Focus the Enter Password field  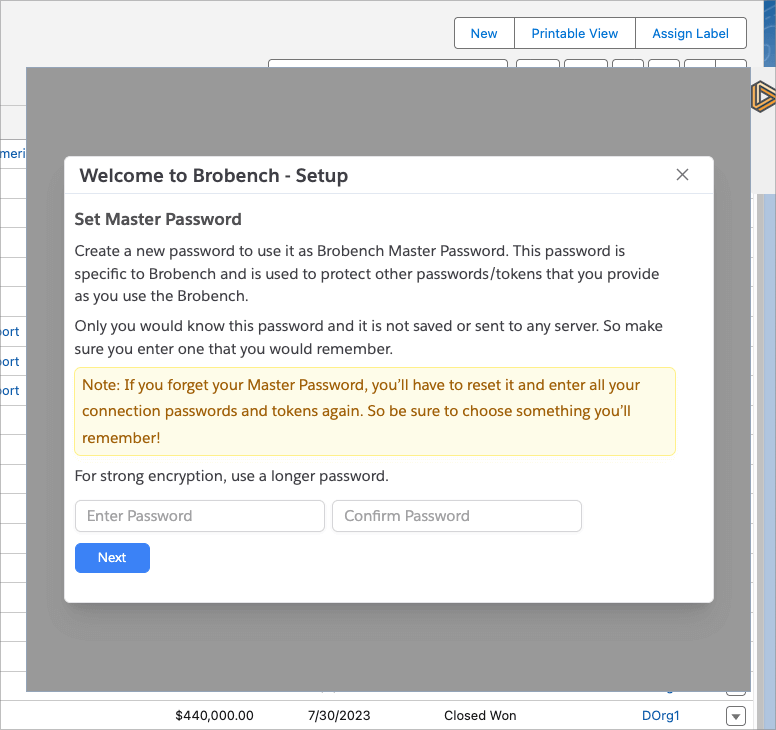(200, 516)
